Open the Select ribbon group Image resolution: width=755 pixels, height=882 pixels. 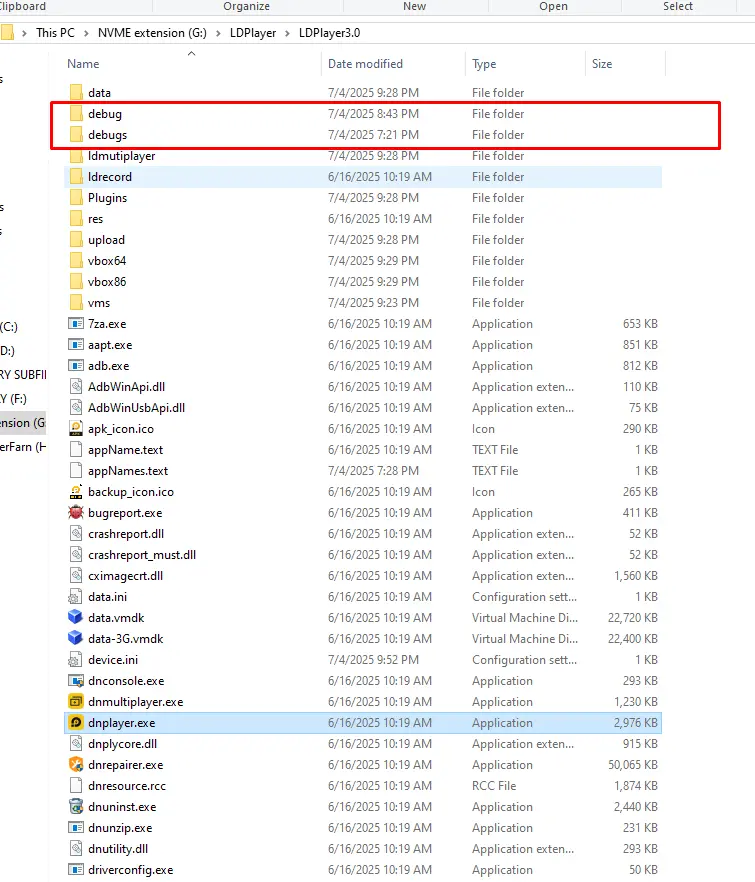tap(678, 6)
